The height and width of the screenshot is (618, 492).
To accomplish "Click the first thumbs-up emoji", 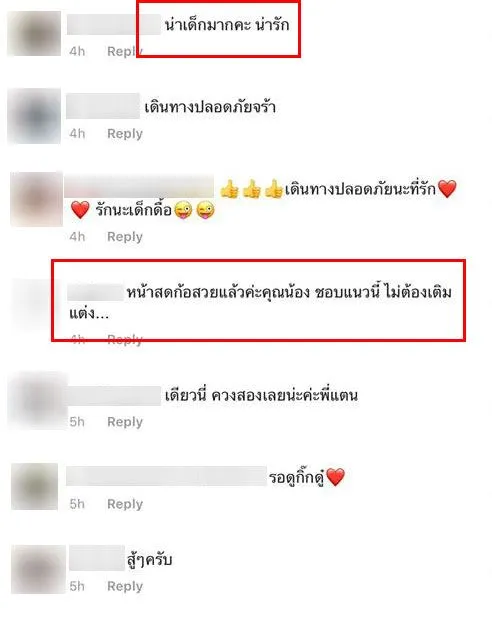I will click(x=229, y=189).
